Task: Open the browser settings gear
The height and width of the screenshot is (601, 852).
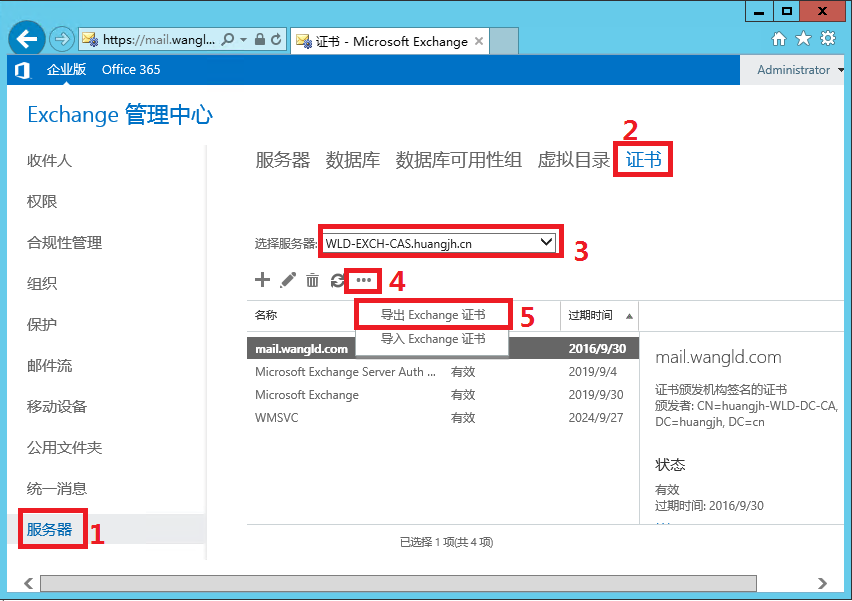Action: [827, 39]
